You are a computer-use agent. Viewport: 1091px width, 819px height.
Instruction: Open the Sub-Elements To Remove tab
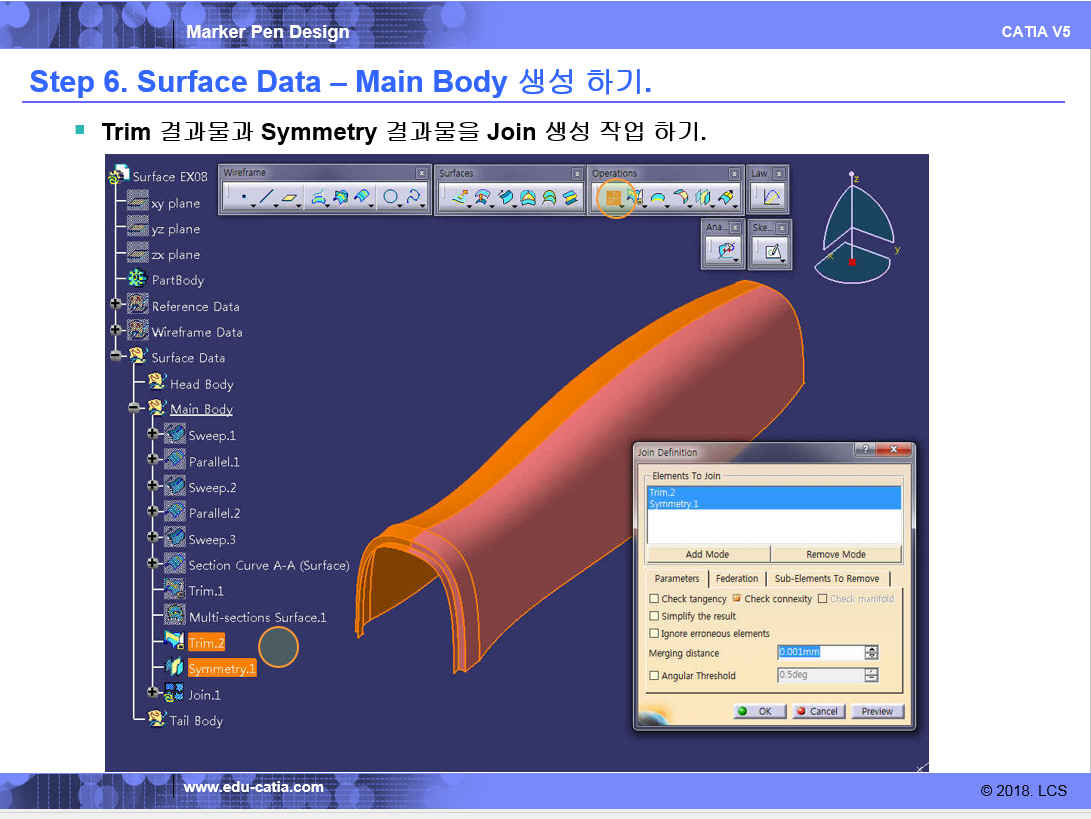(x=827, y=579)
